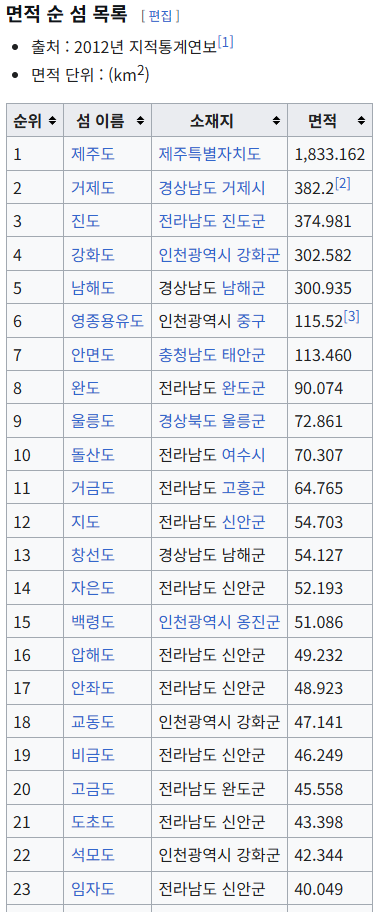Select the area value 374.981
This screenshot has width=379, height=912.
pos(323,221)
